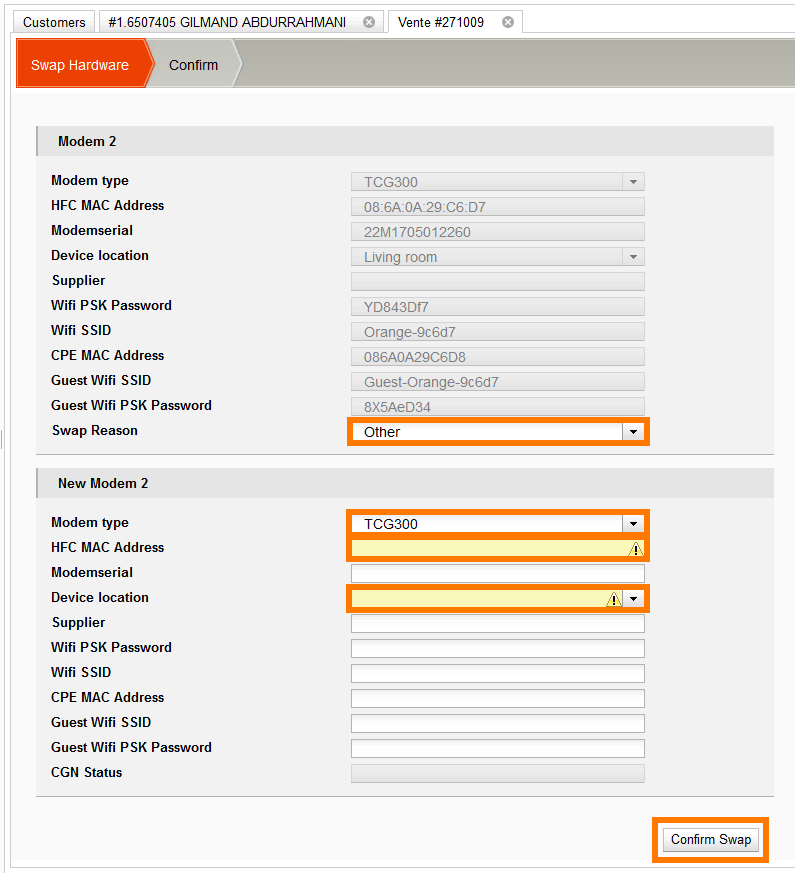This screenshot has width=795, height=873.
Task: Expand the New Modem 2 Modem type dropdown
Action: pyautogui.click(x=632, y=524)
